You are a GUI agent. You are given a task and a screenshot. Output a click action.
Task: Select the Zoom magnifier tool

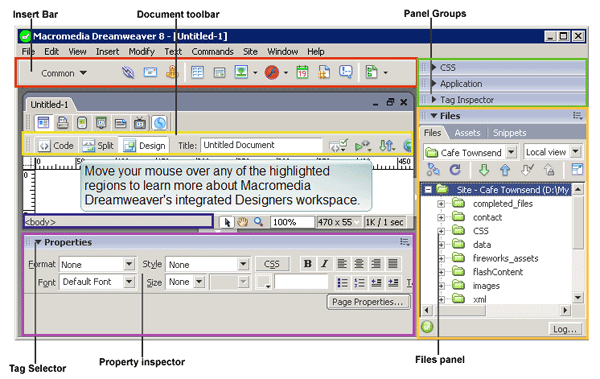pyautogui.click(x=259, y=222)
